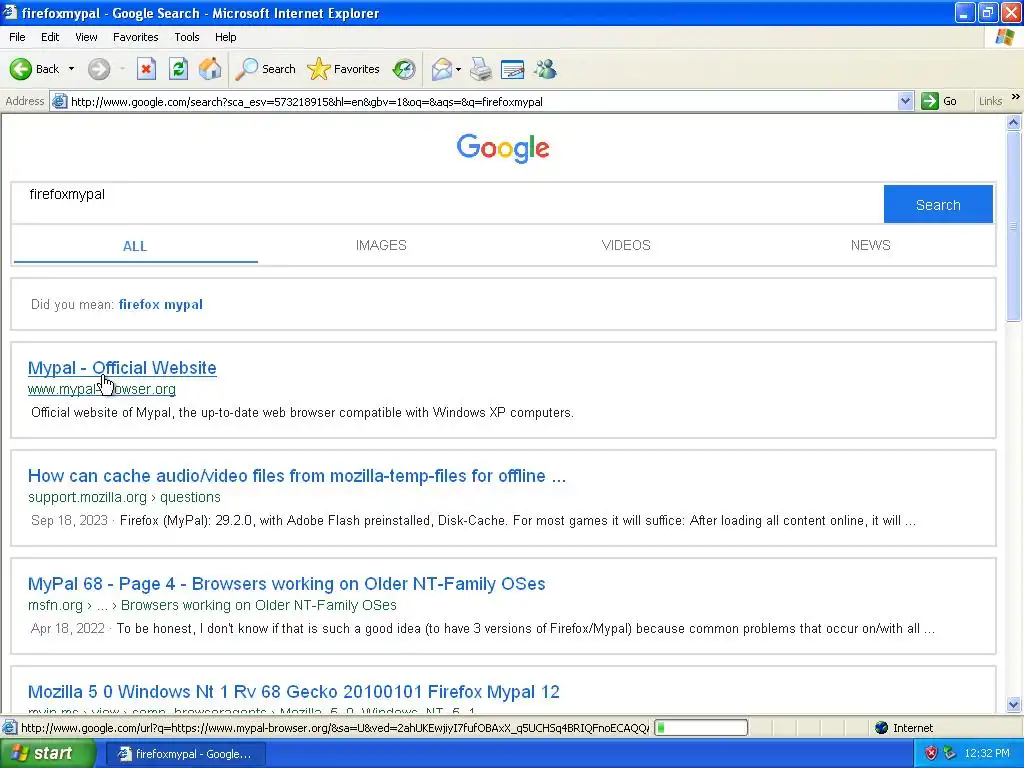Go to the Home page icon
Screen dimensions: 1024x768
pos(210,69)
